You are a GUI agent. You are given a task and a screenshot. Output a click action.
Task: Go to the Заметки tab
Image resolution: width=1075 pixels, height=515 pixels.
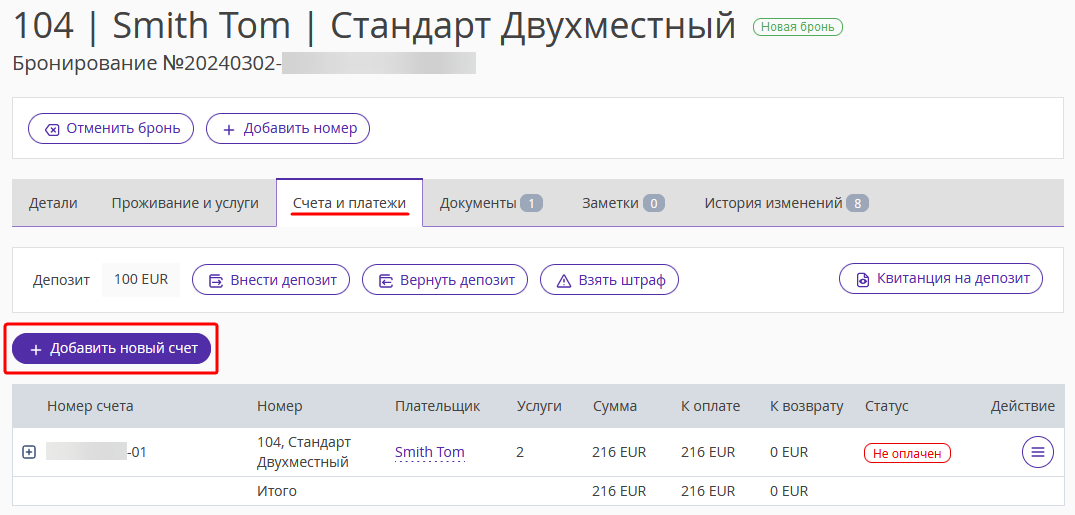[623, 203]
